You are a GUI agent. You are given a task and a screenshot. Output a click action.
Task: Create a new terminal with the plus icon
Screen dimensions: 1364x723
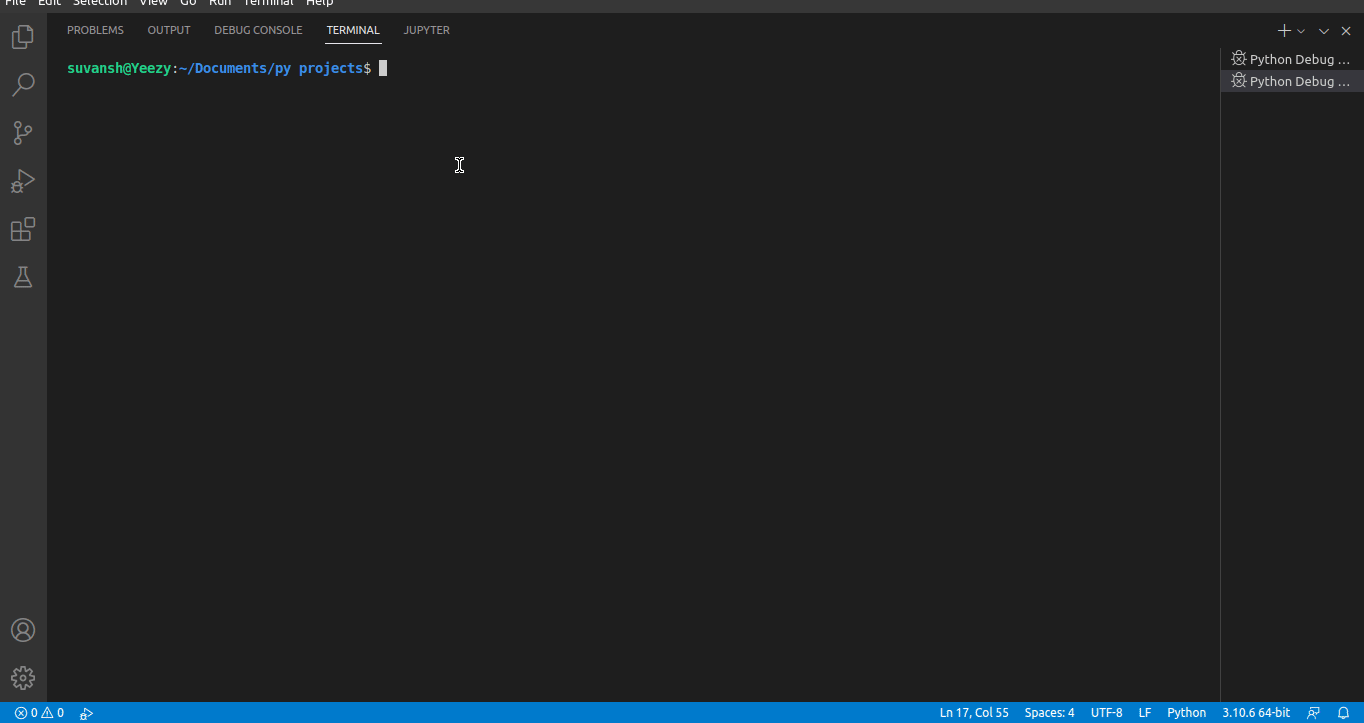pos(1282,30)
